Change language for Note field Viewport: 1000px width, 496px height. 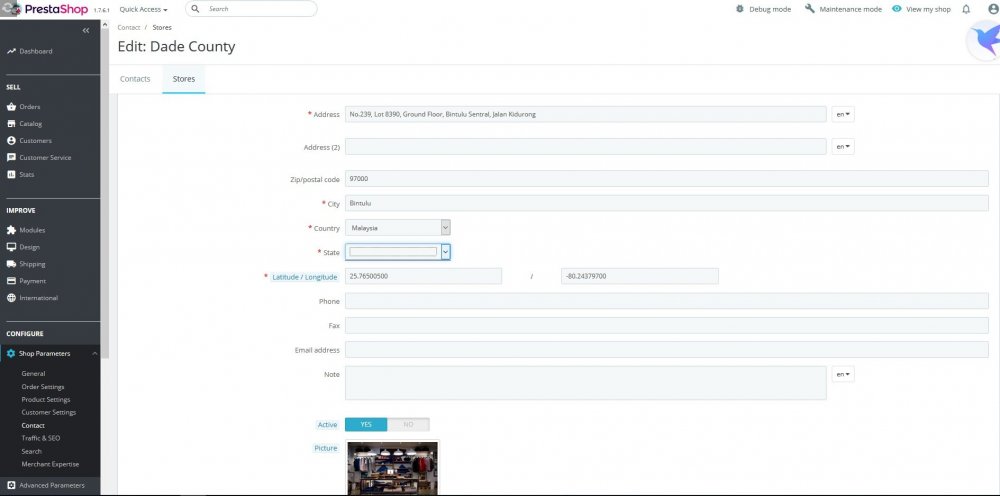click(843, 374)
